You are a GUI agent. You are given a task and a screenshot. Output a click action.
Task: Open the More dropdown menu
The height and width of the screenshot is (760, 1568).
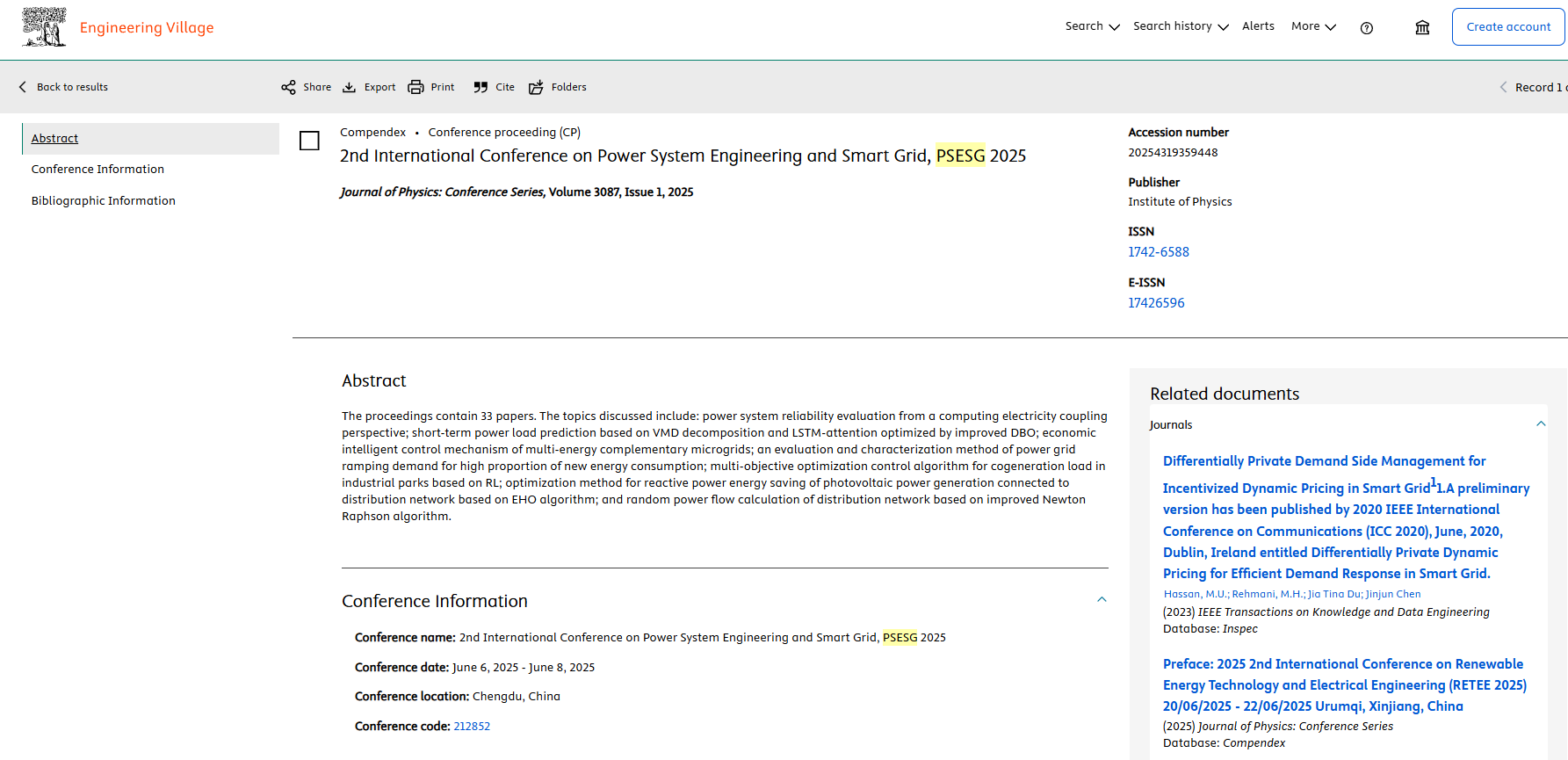tap(1313, 26)
